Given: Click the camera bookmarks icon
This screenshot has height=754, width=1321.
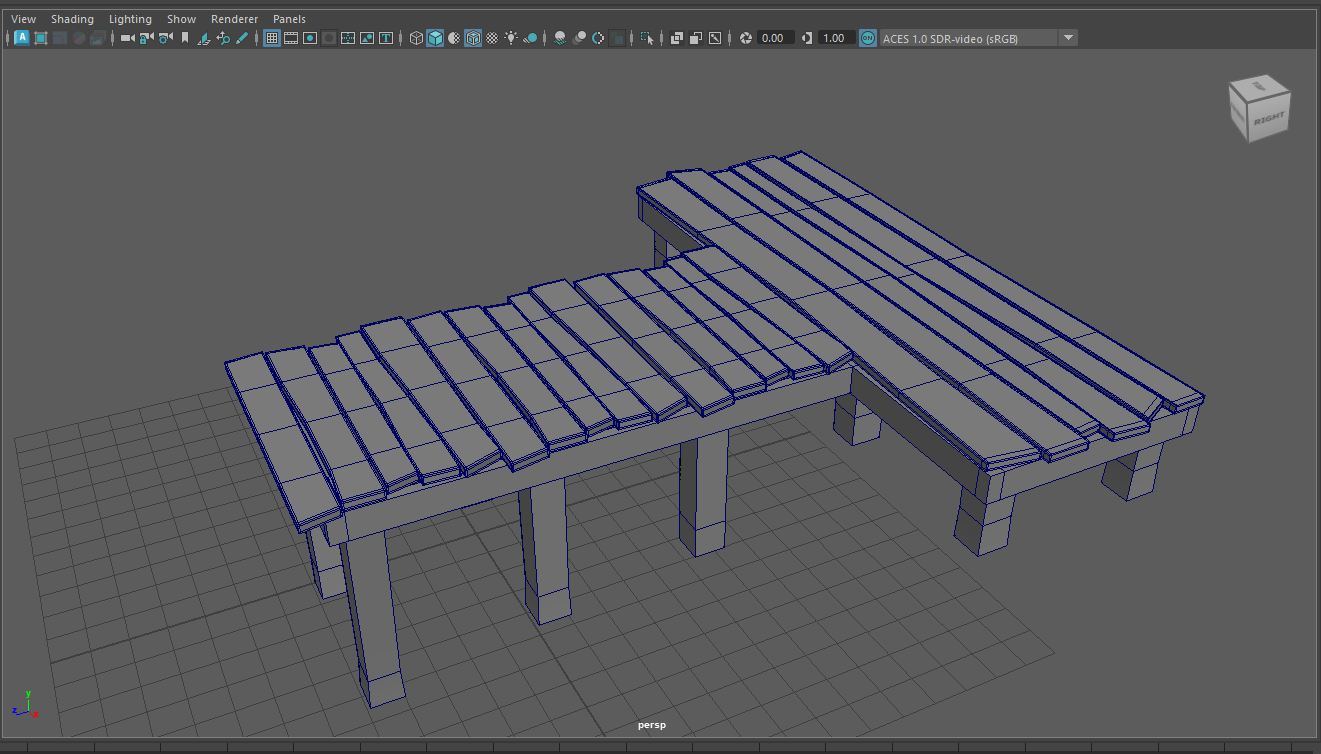Looking at the screenshot, I should 184,38.
